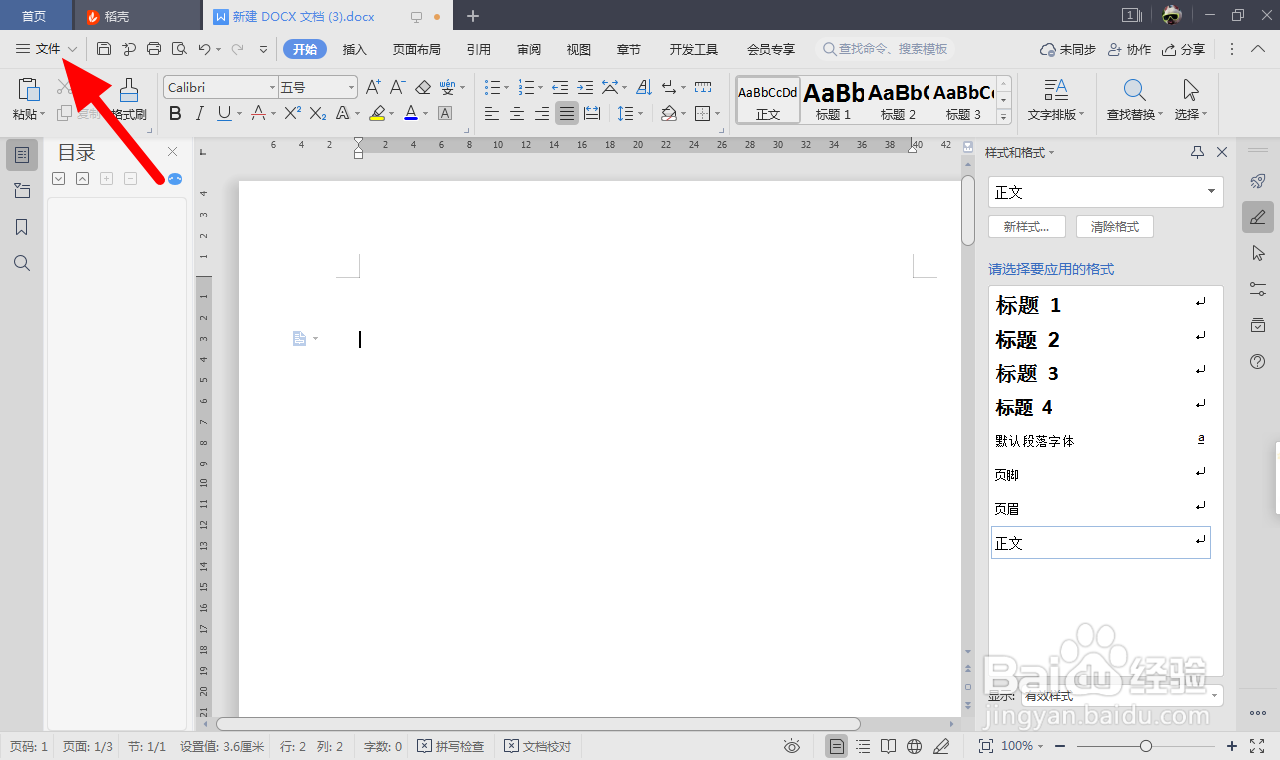Click the 协作 collaborate button
Viewport: 1280px width, 760px height.
[x=1130, y=49]
